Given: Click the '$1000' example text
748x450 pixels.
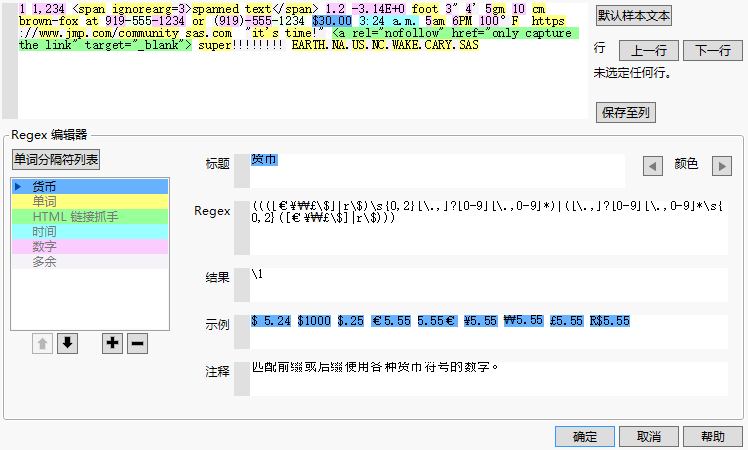Looking at the screenshot, I should coord(314,321).
